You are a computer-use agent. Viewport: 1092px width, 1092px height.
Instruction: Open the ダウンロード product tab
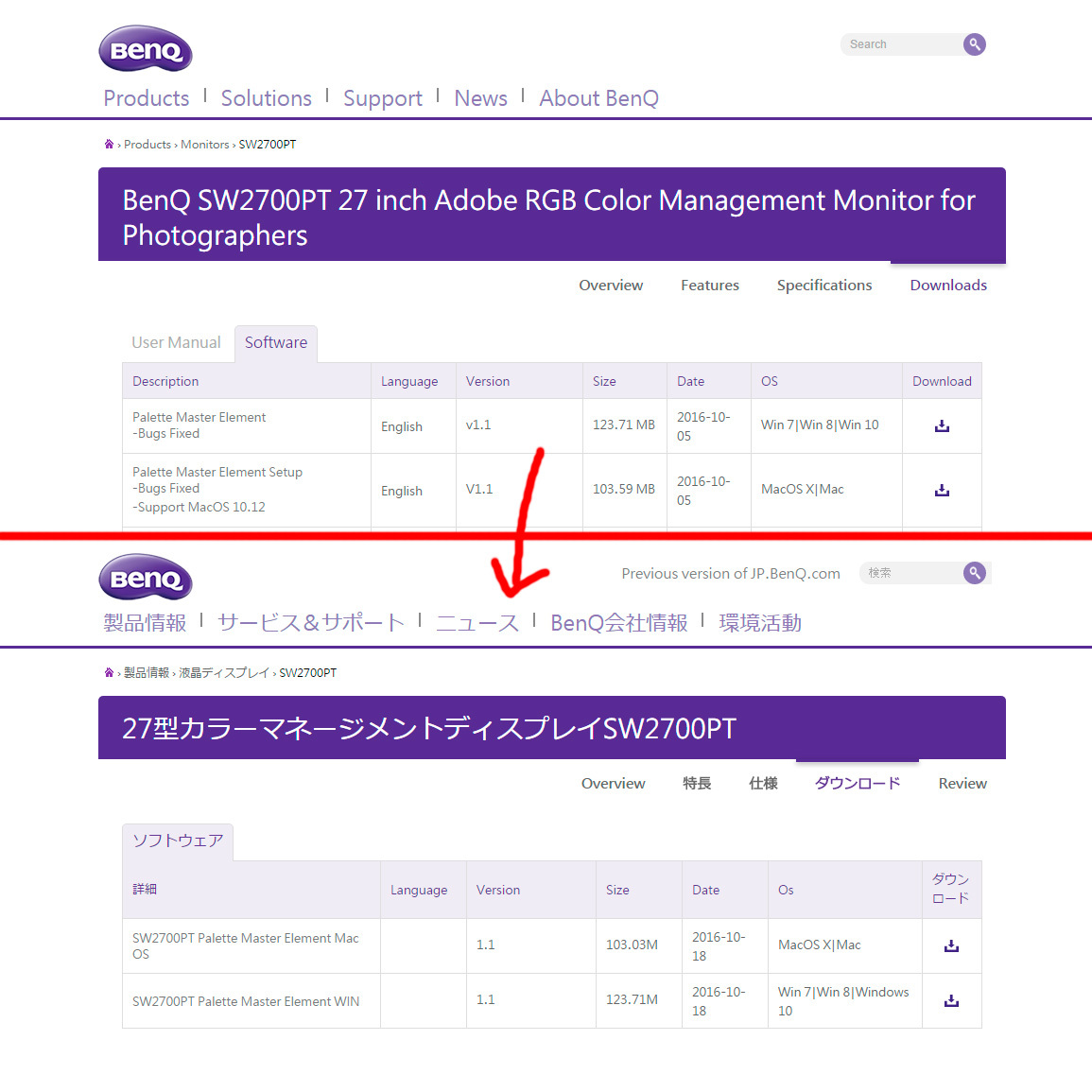858,784
